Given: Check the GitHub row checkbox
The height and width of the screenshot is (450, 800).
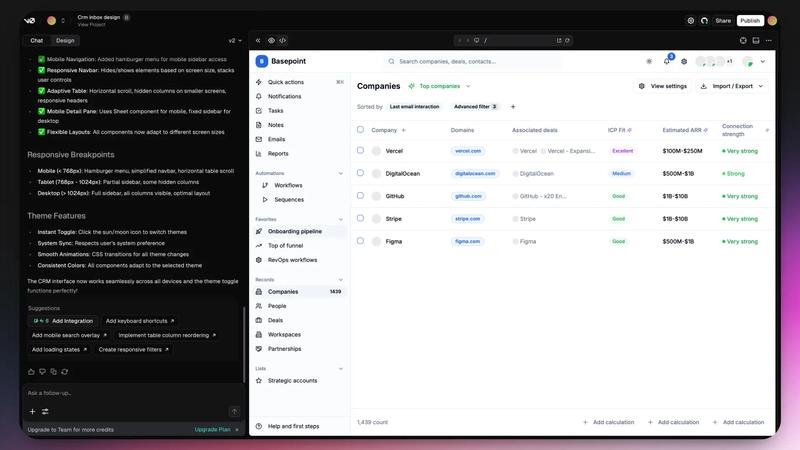Looking at the screenshot, I should pos(360,195).
